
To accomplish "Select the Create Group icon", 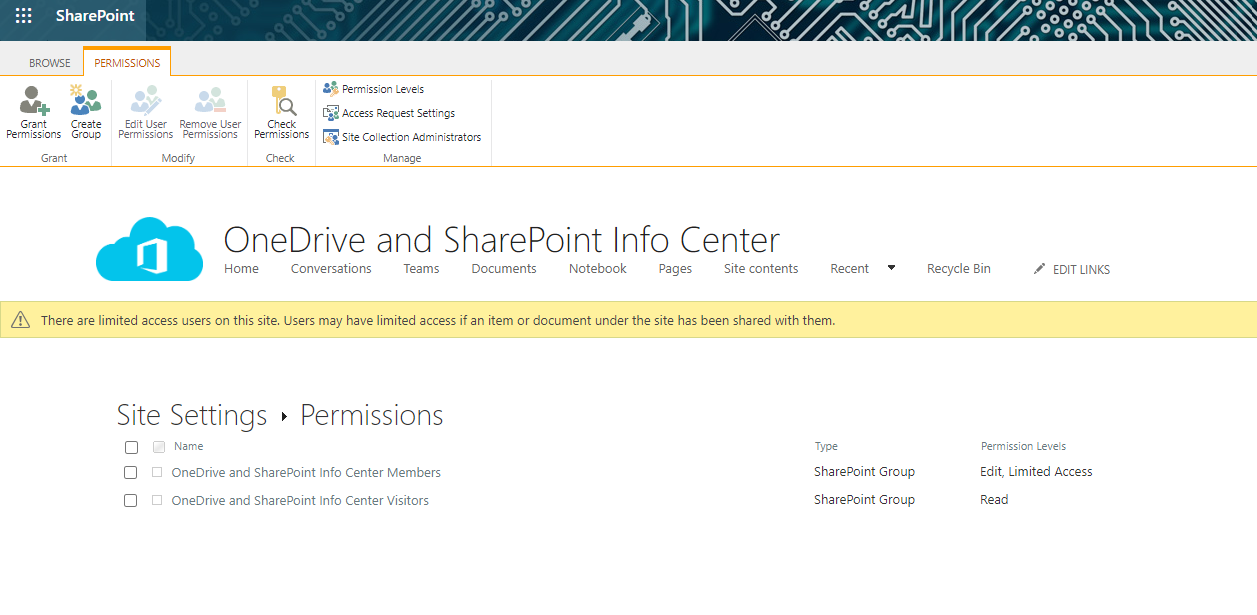I will (x=85, y=110).
